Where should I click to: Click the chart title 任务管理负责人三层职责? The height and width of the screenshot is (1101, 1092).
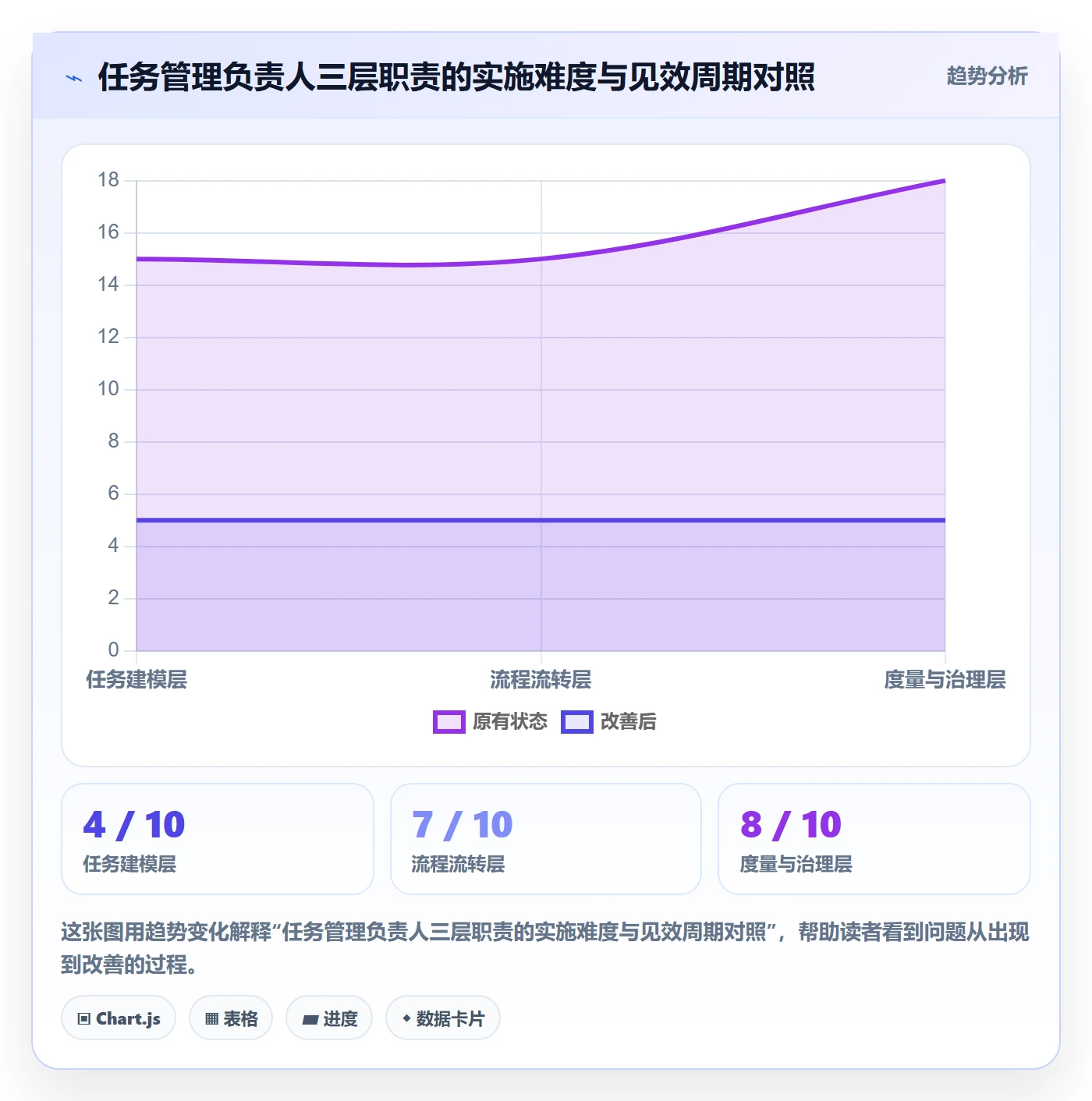pos(456,77)
